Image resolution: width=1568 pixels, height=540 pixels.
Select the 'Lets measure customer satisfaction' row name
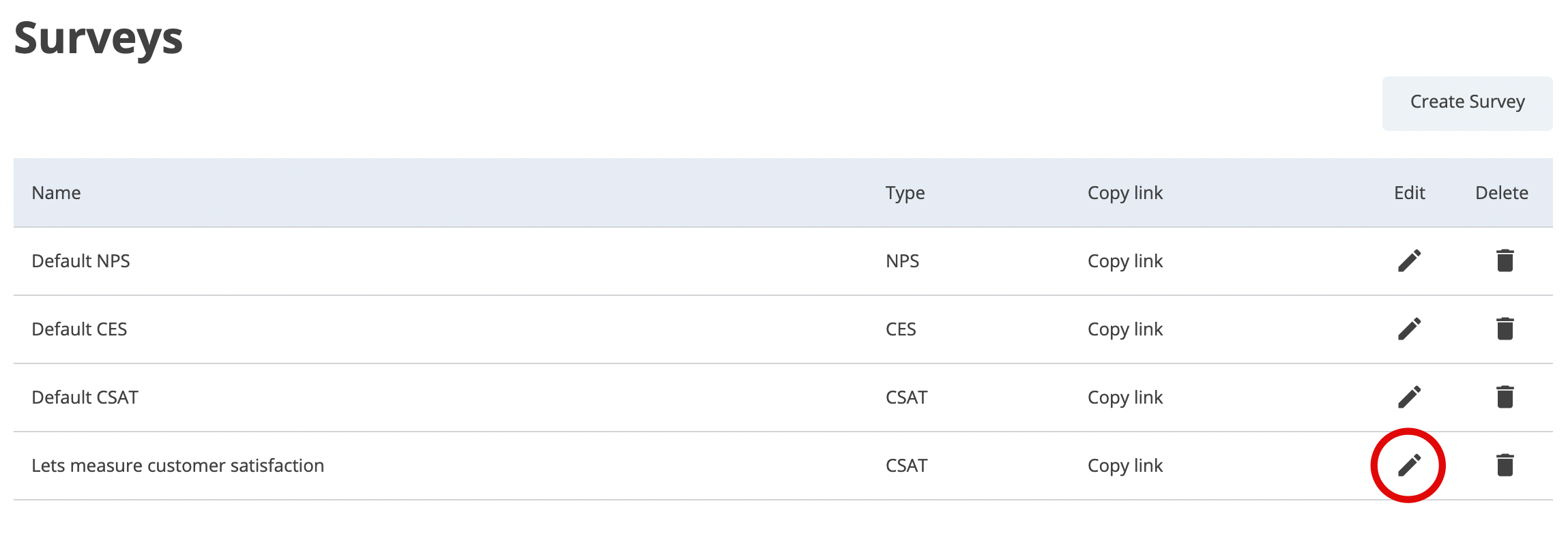click(x=177, y=466)
